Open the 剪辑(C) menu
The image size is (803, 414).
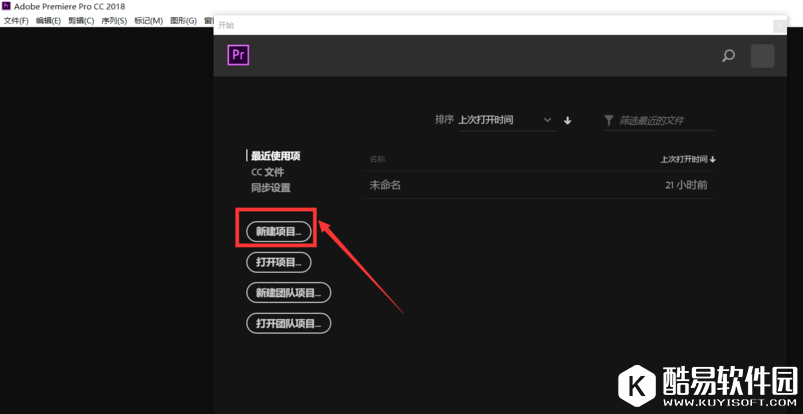[x=81, y=20]
